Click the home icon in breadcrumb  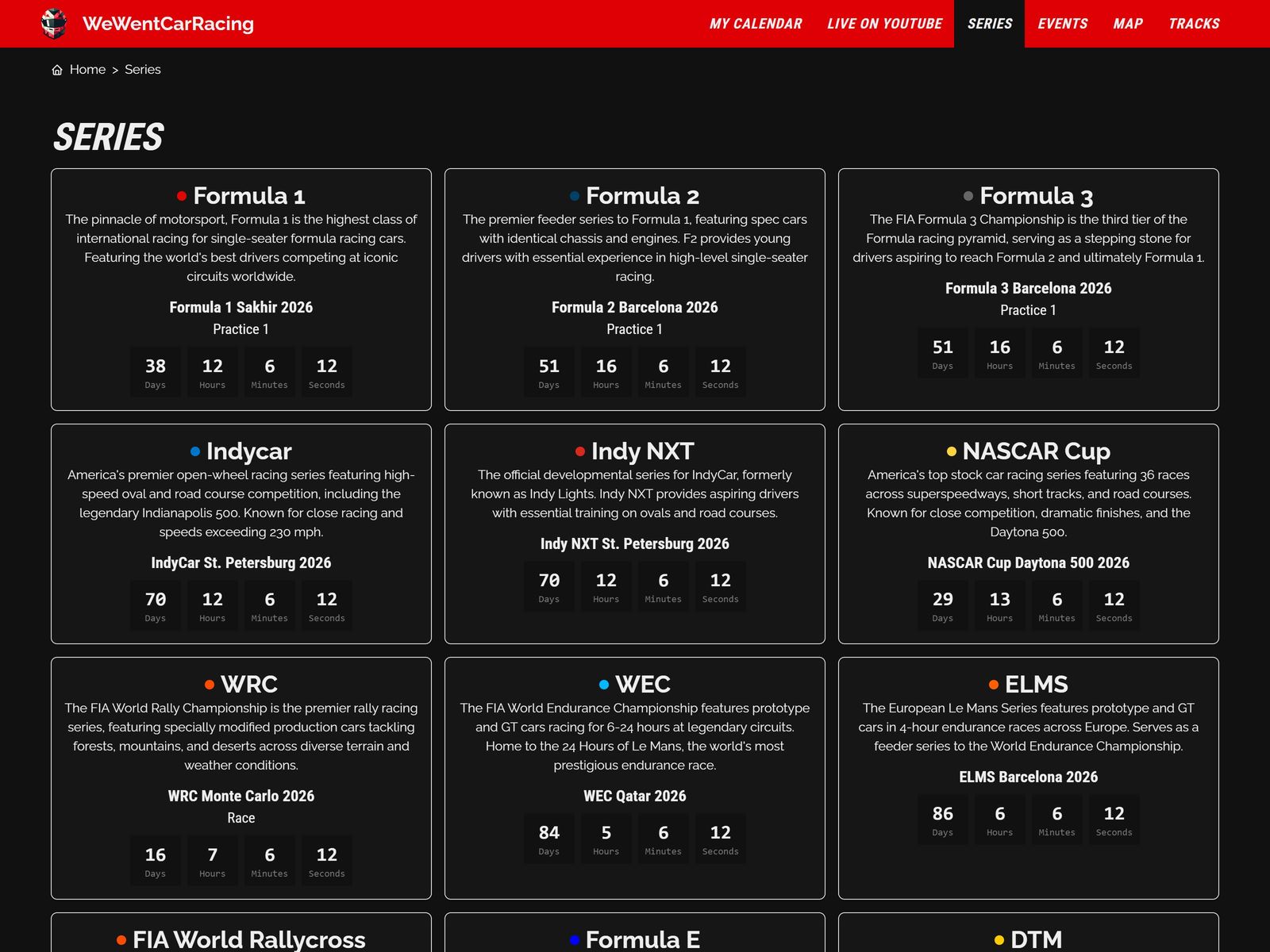[x=57, y=70]
